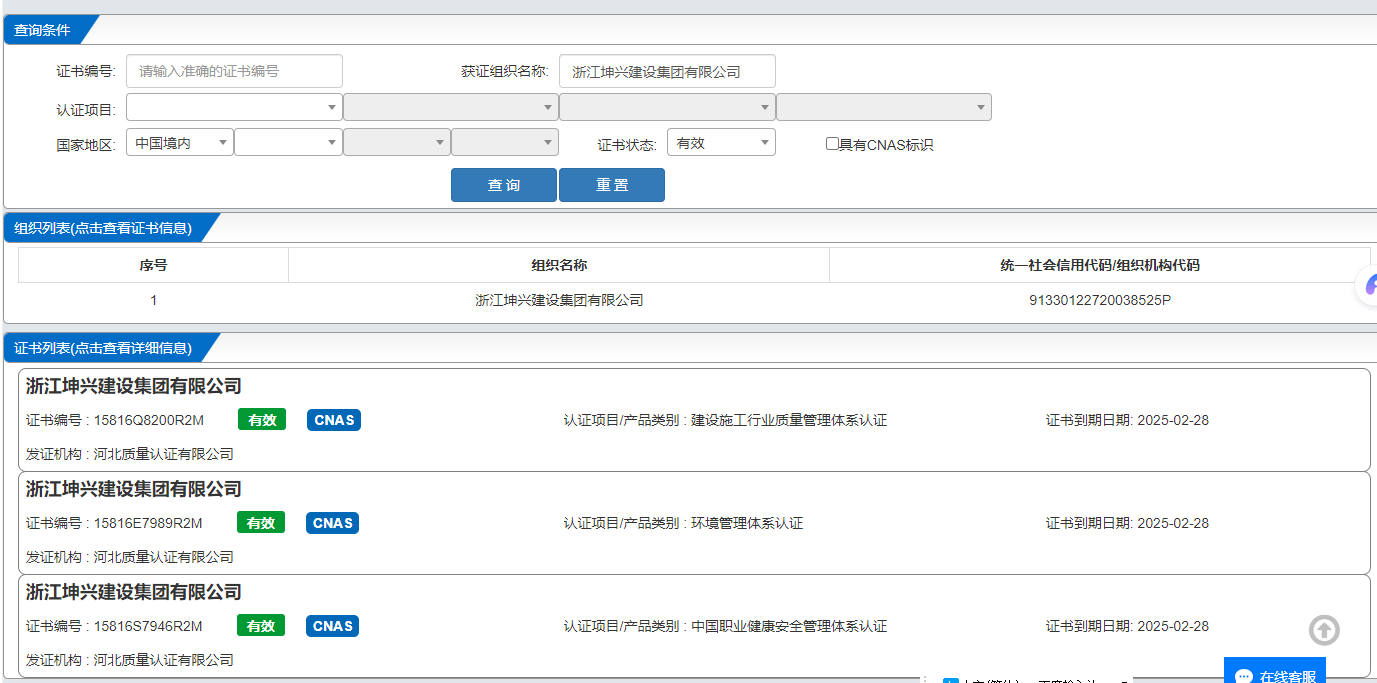Click company title of the quality management certificate card
This screenshot has height=683, width=1377.
(134, 386)
